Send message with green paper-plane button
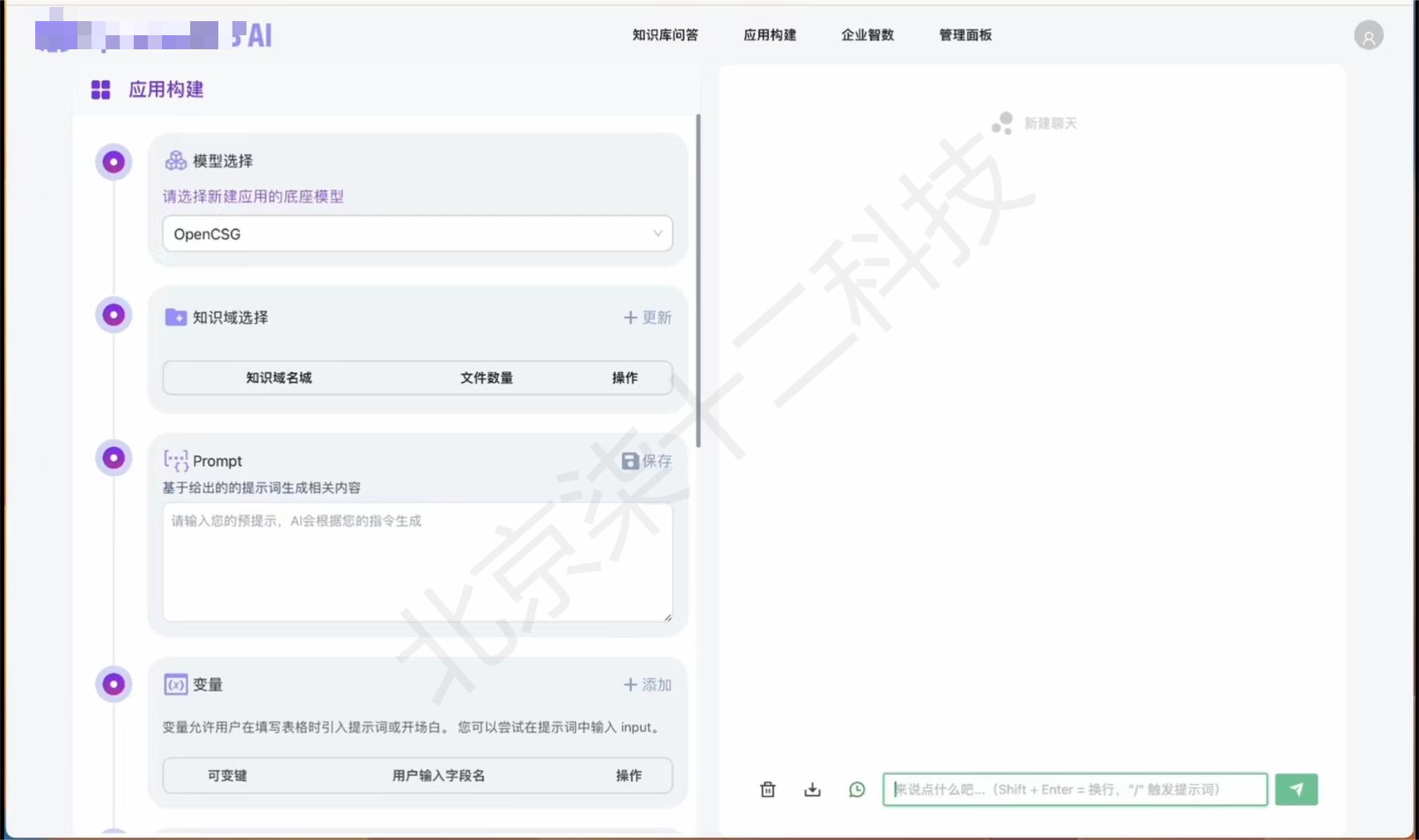 click(1296, 789)
